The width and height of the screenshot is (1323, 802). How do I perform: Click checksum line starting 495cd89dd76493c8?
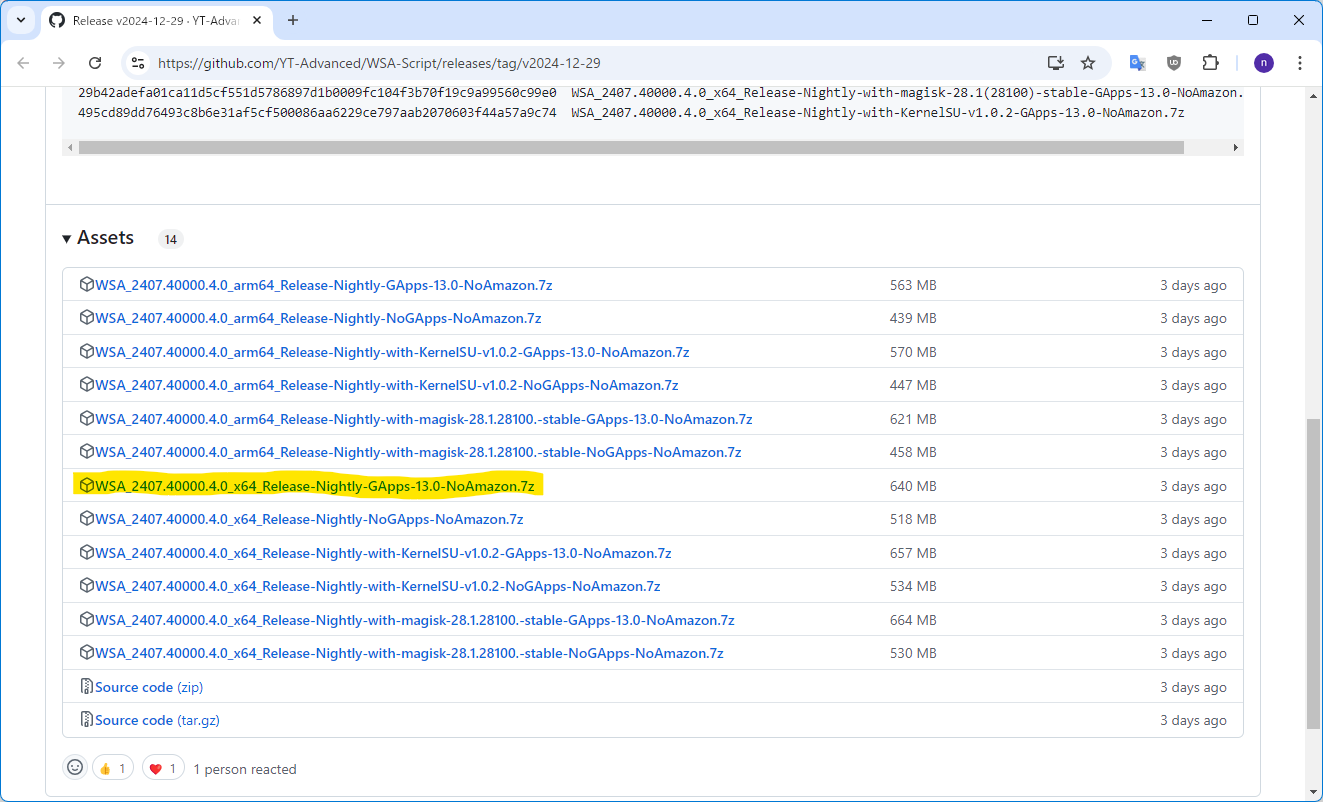coord(631,113)
